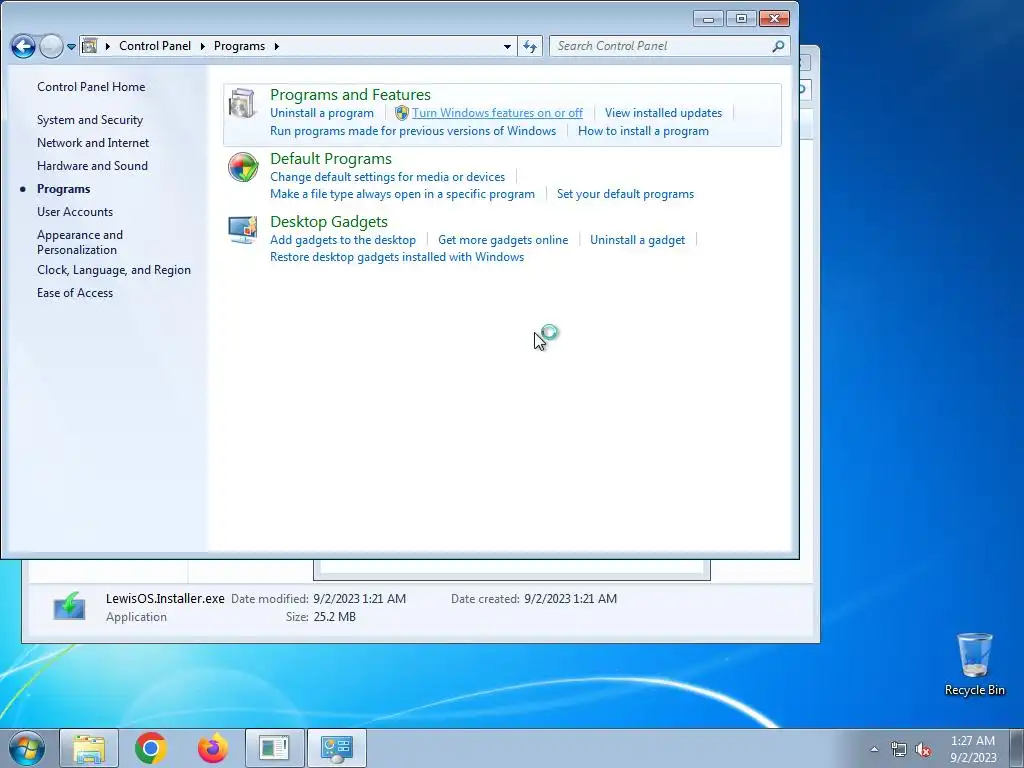
Task: Open the Programs and Features heading
Action: pyautogui.click(x=350, y=95)
